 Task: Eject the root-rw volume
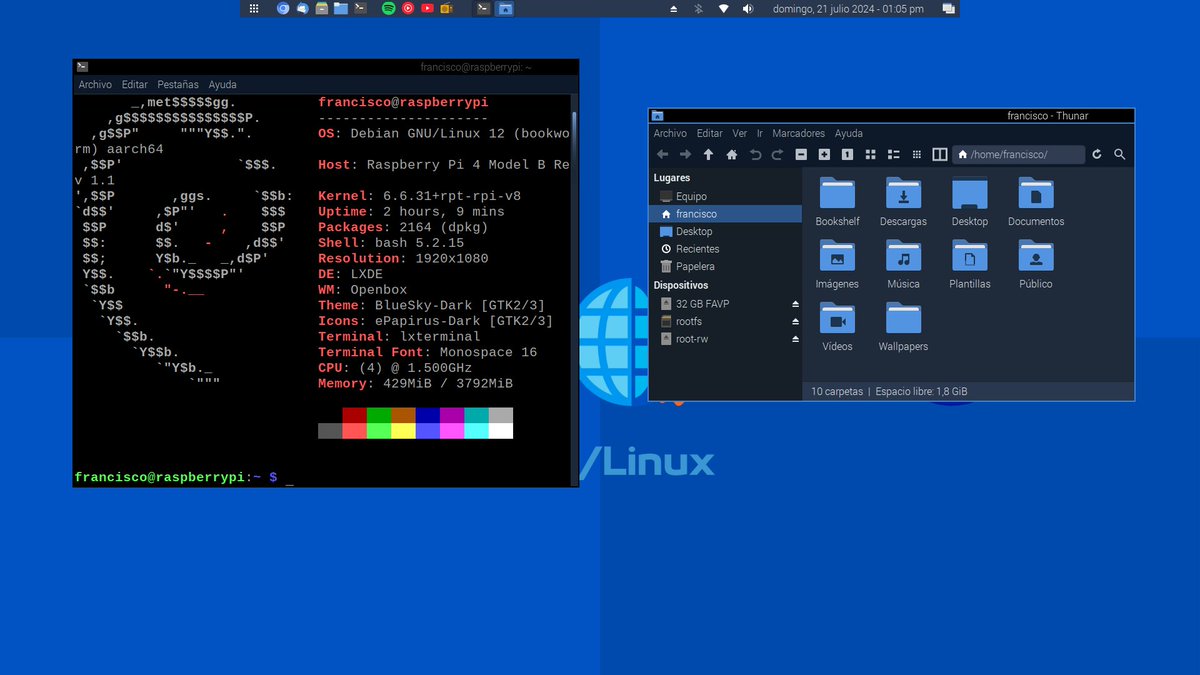(x=796, y=339)
